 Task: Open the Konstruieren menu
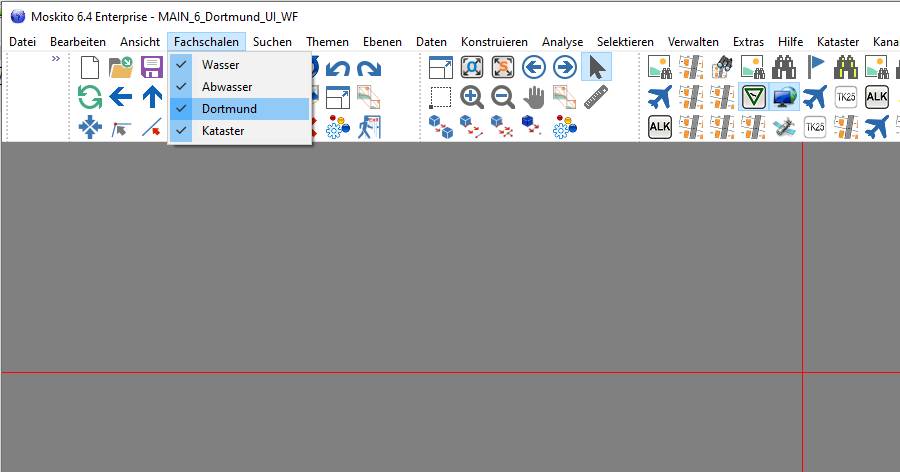[x=494, y=42]
